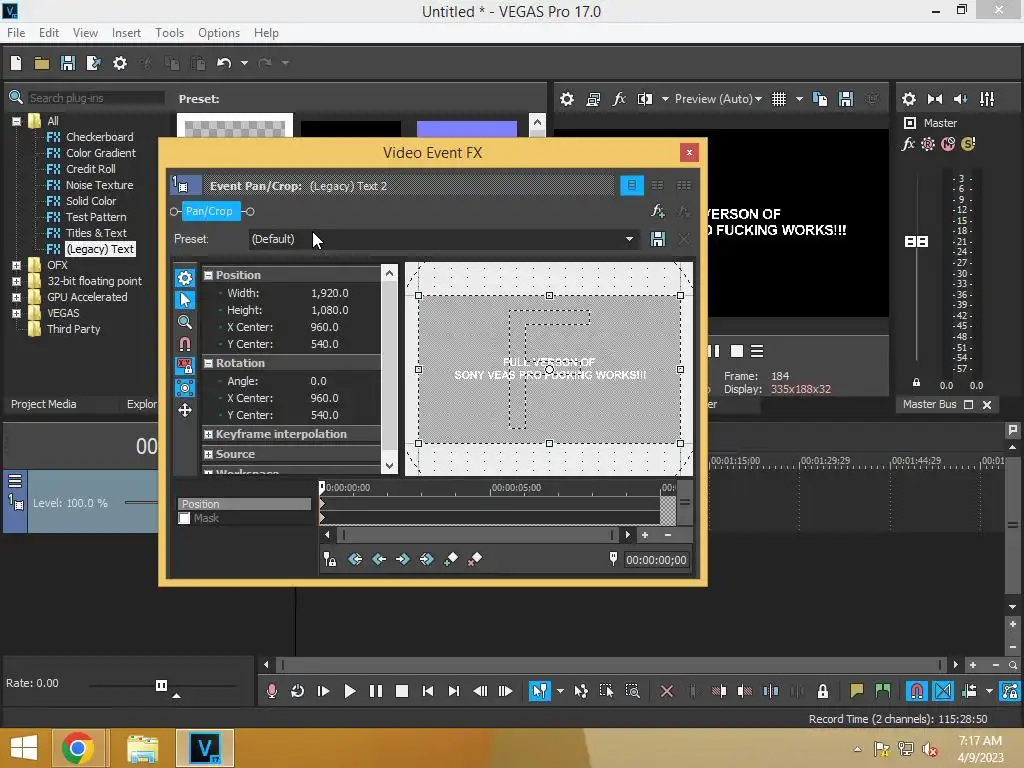Open Preview (Auto) quality dropdown
The width and height of the screenshot is (1024, 768).
click(718, 99)
